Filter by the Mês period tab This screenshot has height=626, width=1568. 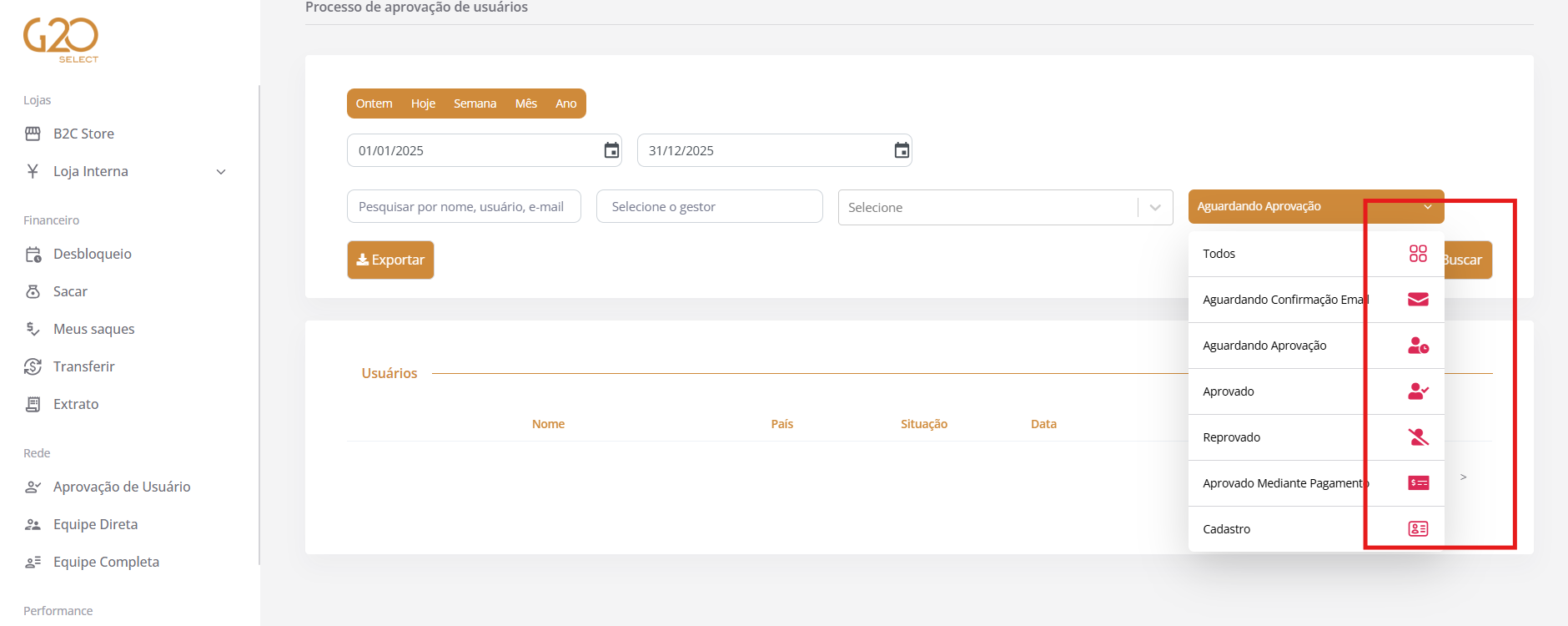(x=526, y=103)
